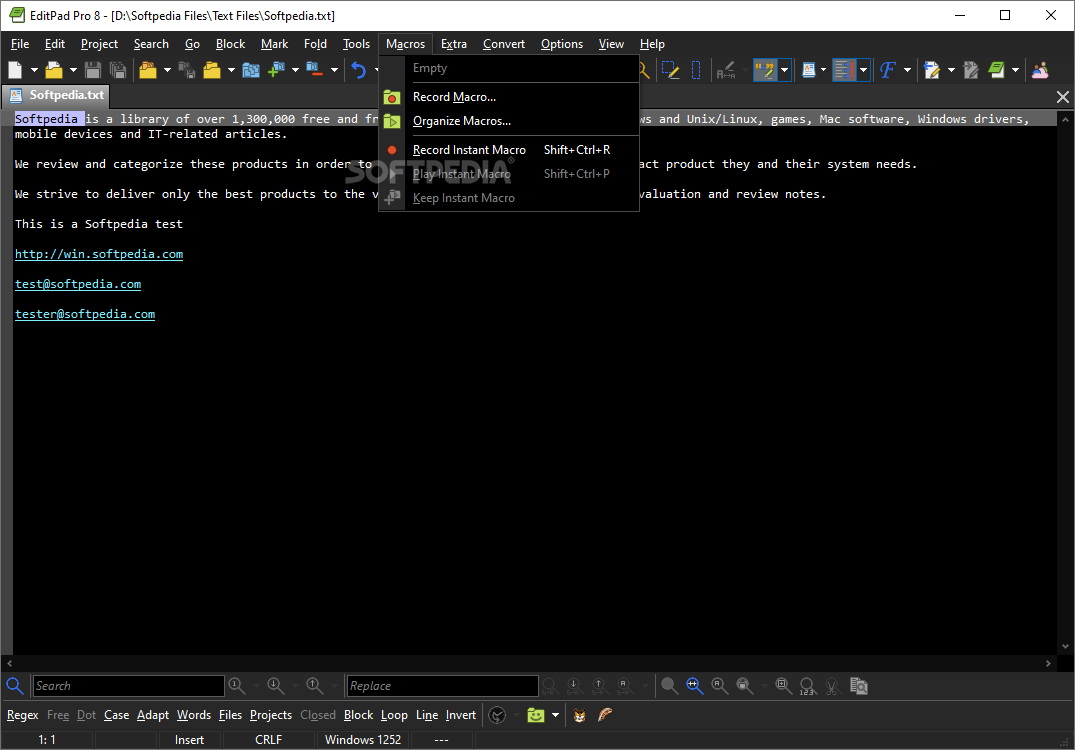Toggle the Invert search option

pyautogui.click(x=461, y=715)
